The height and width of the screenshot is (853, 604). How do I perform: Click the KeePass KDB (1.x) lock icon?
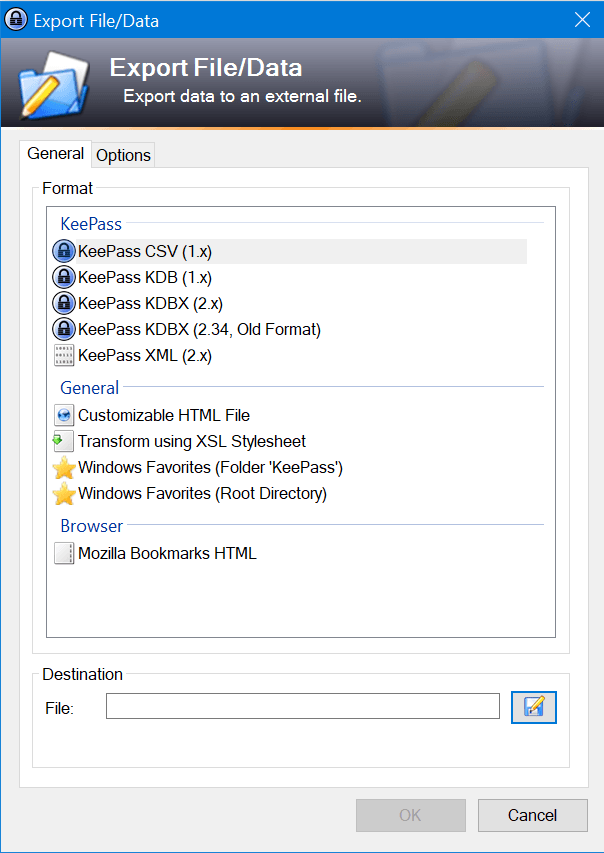(x=64, y=277)
